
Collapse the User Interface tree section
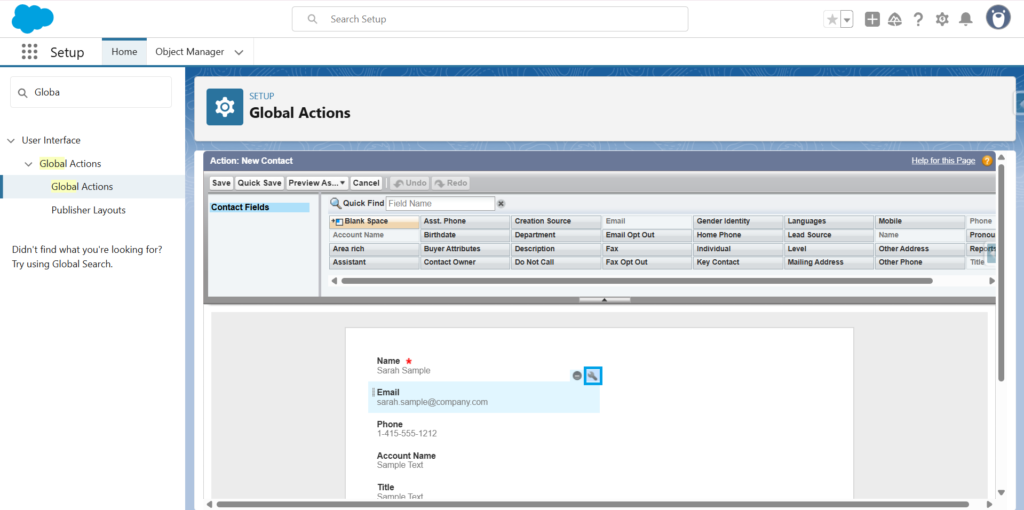point(12,141)
